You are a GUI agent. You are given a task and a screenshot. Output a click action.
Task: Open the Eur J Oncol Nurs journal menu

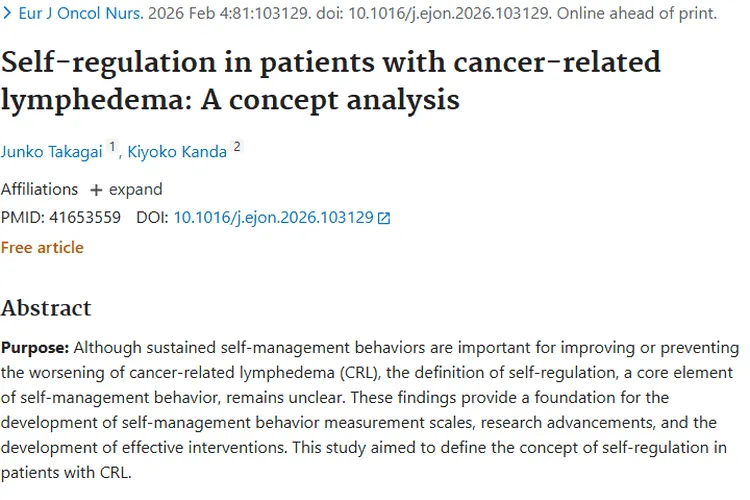click(x=78, y=14)
